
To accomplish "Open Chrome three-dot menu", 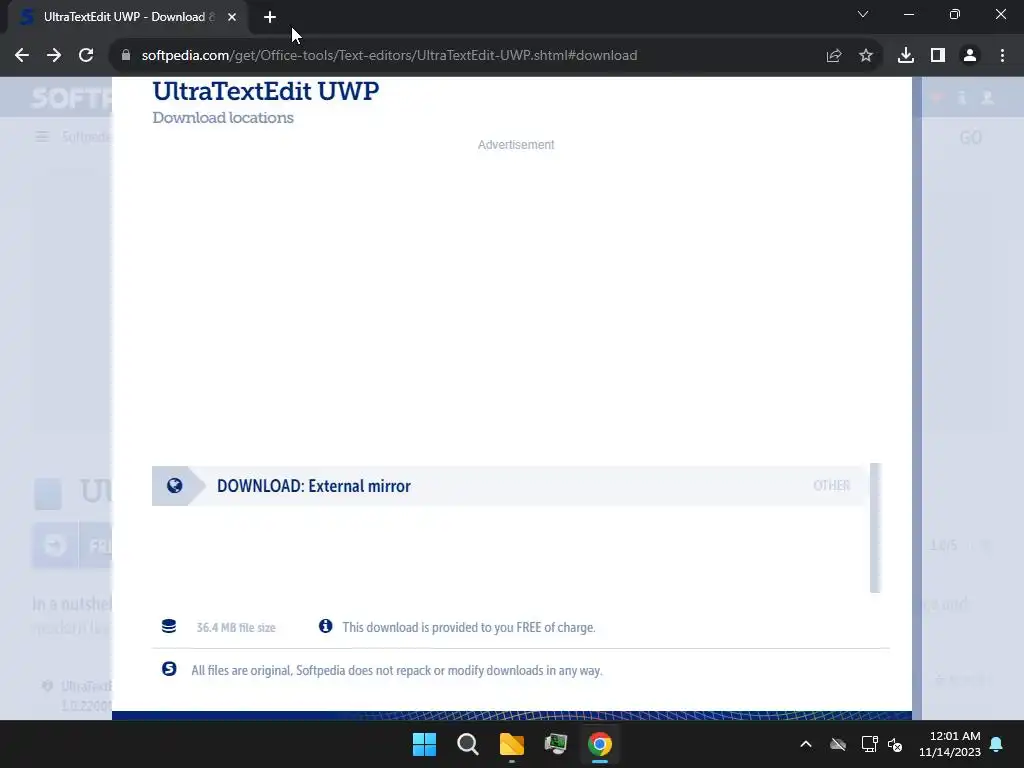I will coord(1002,56).
